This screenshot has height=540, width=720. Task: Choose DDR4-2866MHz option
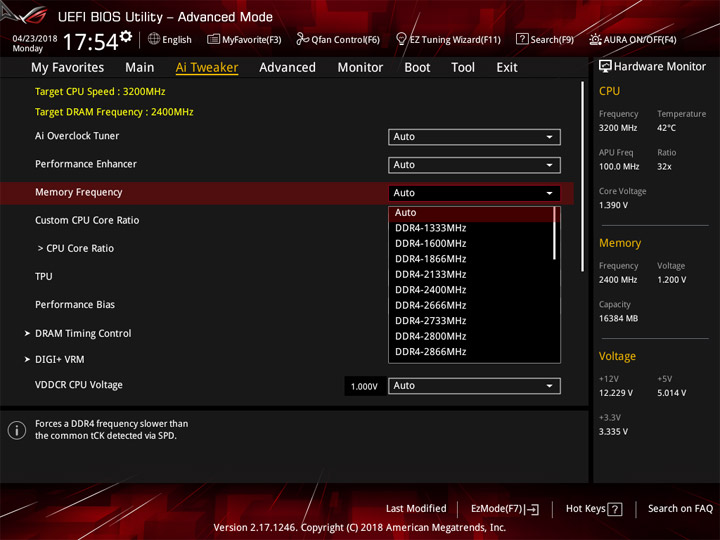click(472, 352)
